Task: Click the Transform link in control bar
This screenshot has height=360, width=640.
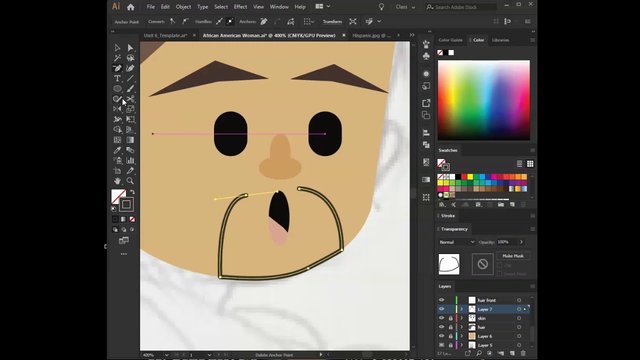Action: [x=332, y=22]
